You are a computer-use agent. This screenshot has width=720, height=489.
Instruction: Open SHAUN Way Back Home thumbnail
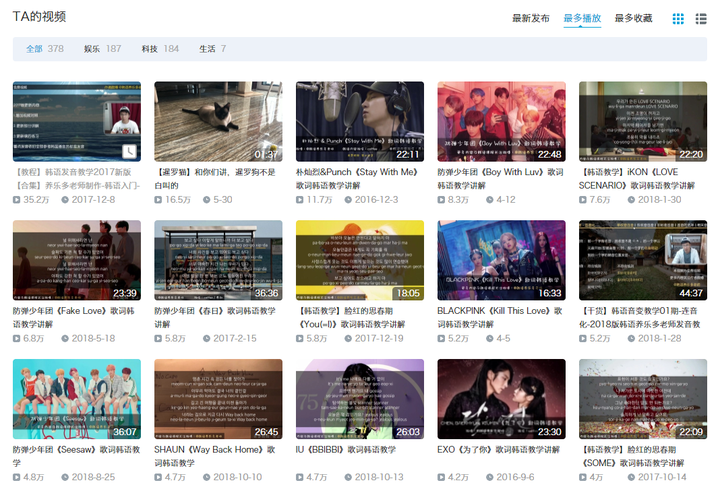[218, 399]
